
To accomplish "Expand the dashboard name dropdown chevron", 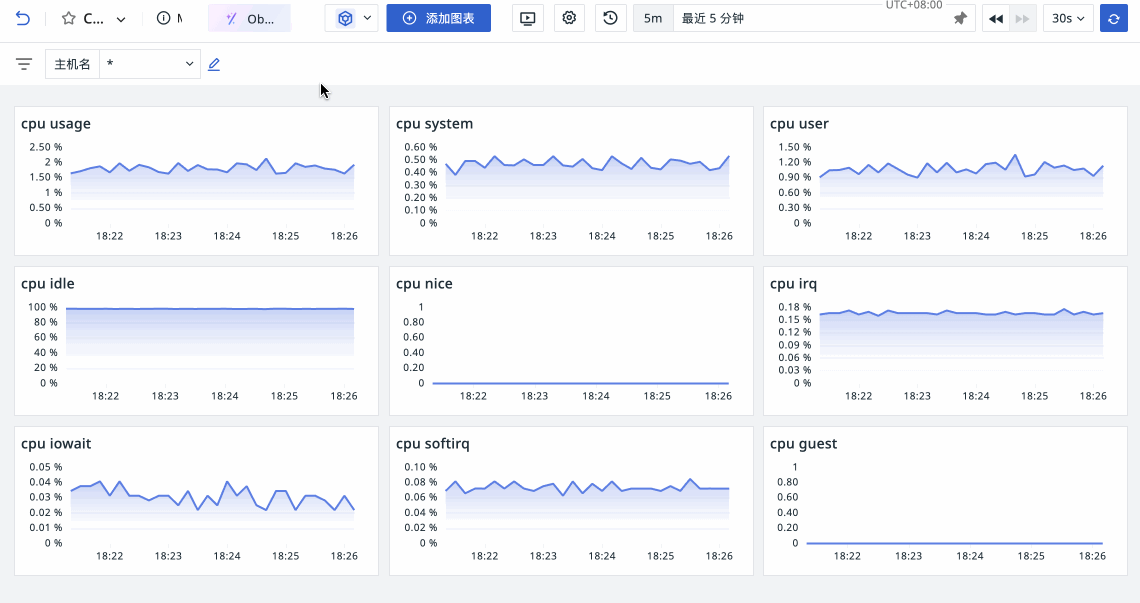I will [x=121, y=19].
